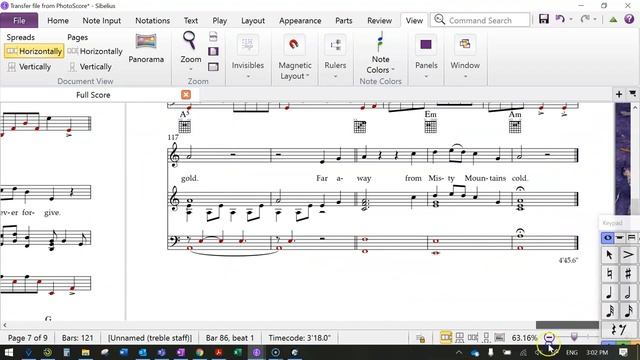
Task: Toggle status bar spreads horizontally view
Action: point(446,338)
